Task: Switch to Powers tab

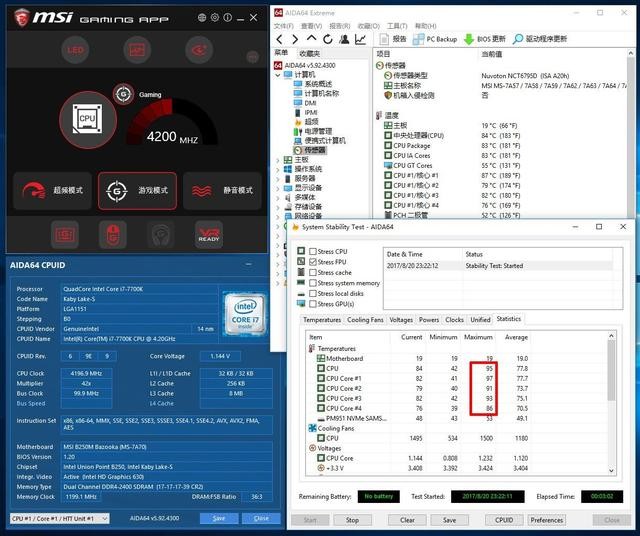Action: [x=429, y=320]
